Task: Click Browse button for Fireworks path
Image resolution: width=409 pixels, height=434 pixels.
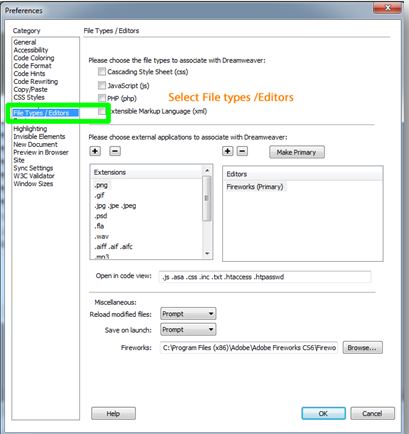Action: pyautogui.click(x=362, y=348)
